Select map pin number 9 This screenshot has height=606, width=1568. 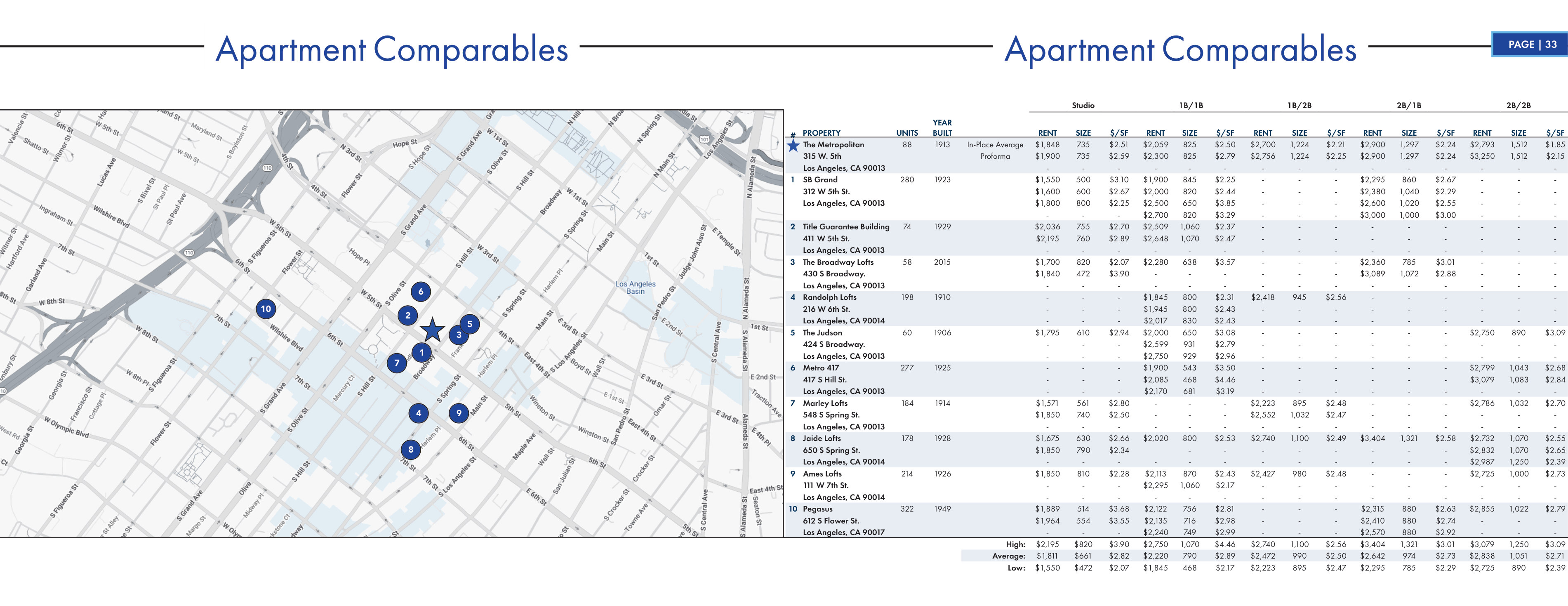(x=459, y=413)
